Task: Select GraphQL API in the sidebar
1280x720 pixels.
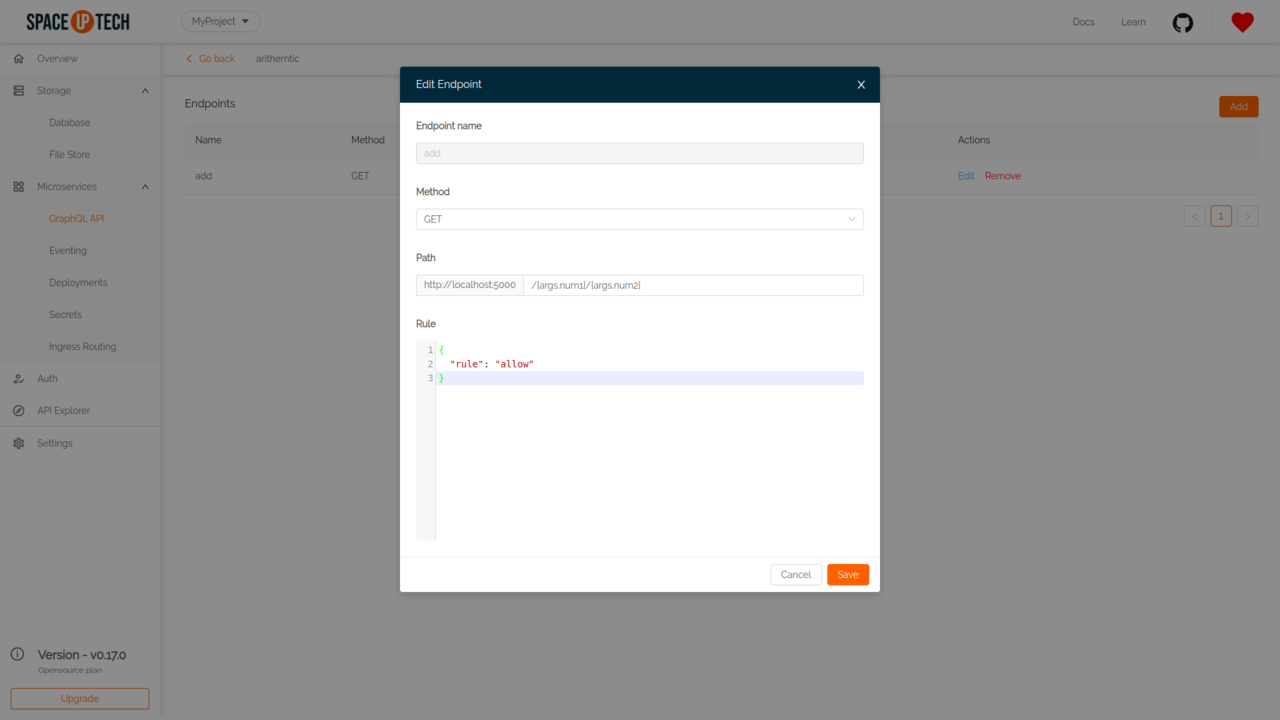Action: pyautogui.click(x=78, y=218)
